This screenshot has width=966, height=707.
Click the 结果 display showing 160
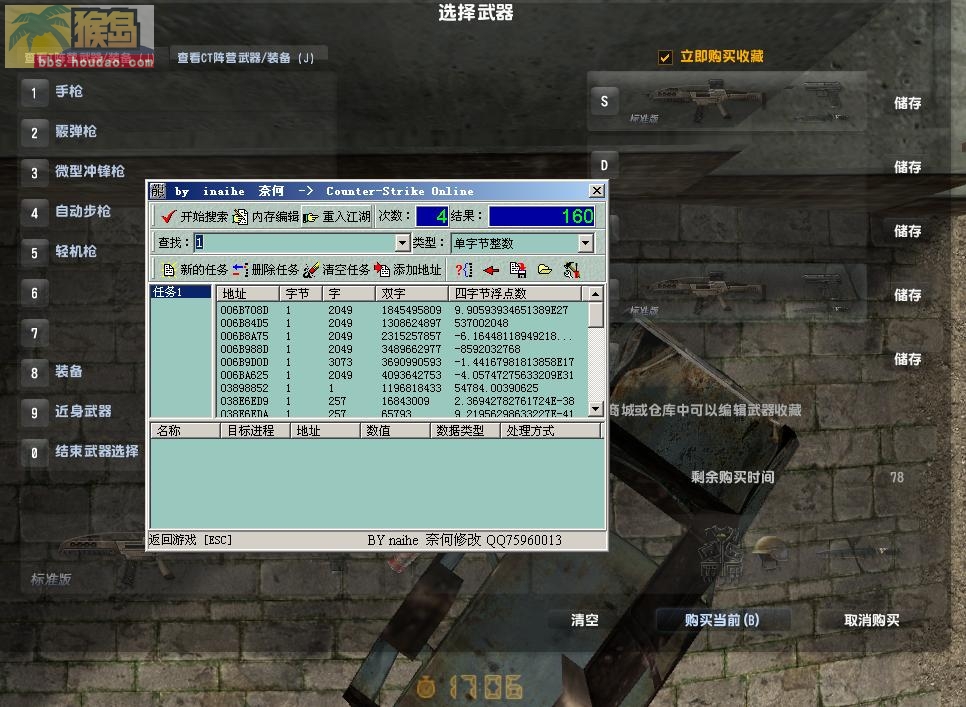[x=542, y=216]
